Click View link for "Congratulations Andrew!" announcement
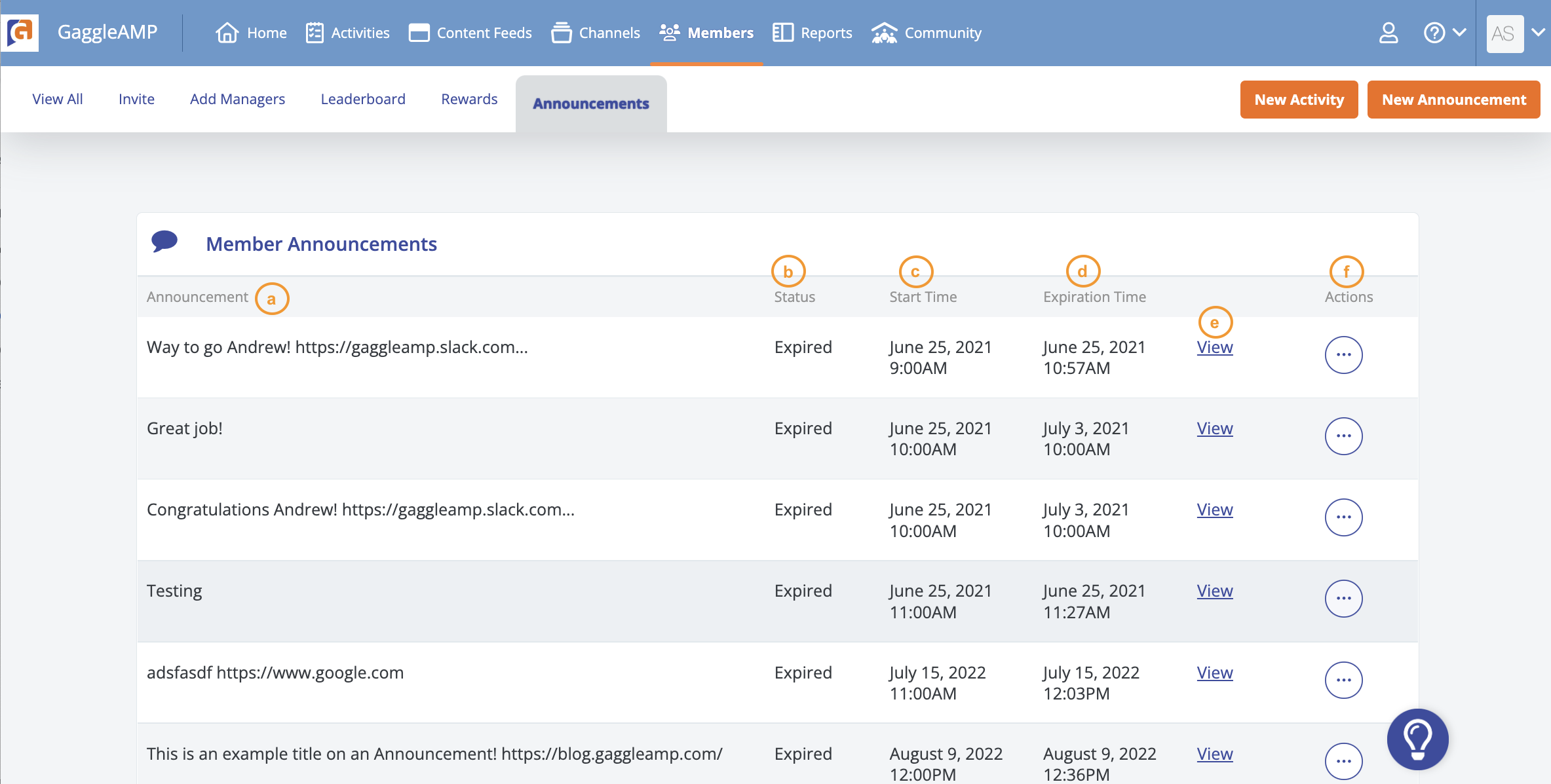Viewport: 1551px width, 784px height. click(x=1214, y=510)
